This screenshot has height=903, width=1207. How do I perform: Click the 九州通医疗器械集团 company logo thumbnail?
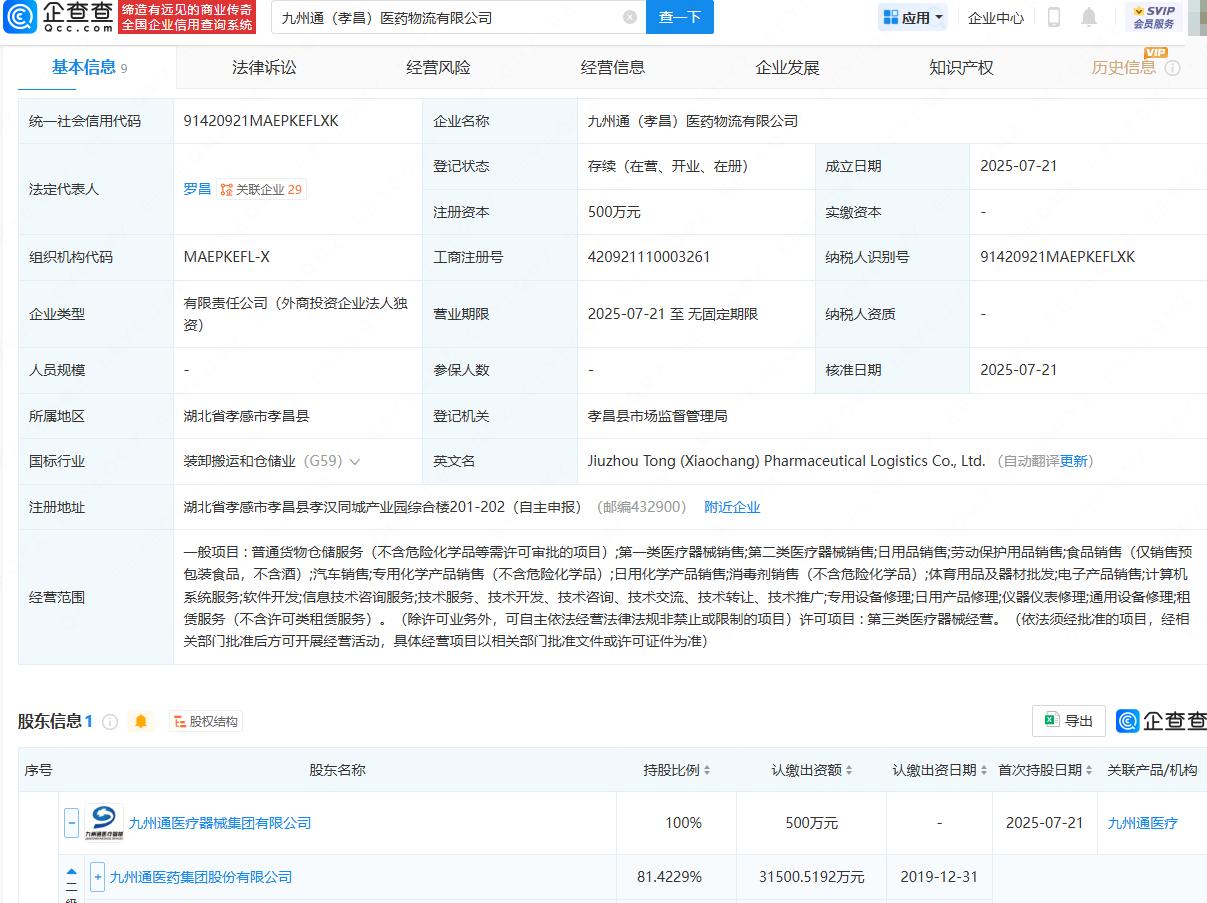tap(103, 822)
